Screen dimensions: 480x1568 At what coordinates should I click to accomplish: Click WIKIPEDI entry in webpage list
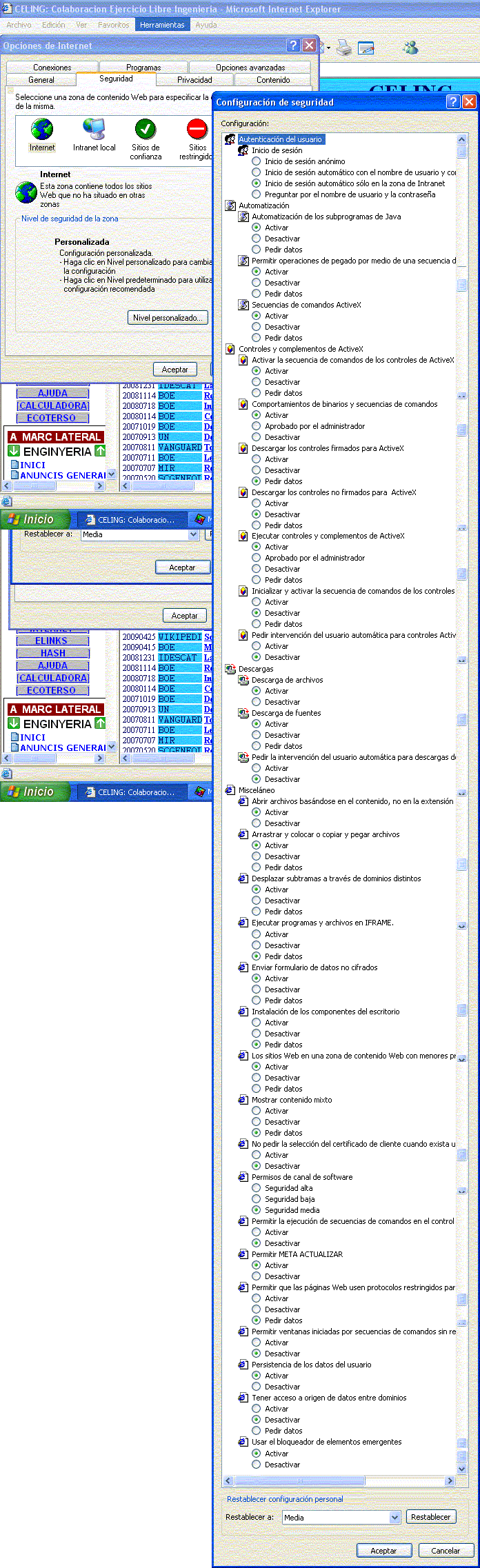pyautogui.click(x=180, y=637)
